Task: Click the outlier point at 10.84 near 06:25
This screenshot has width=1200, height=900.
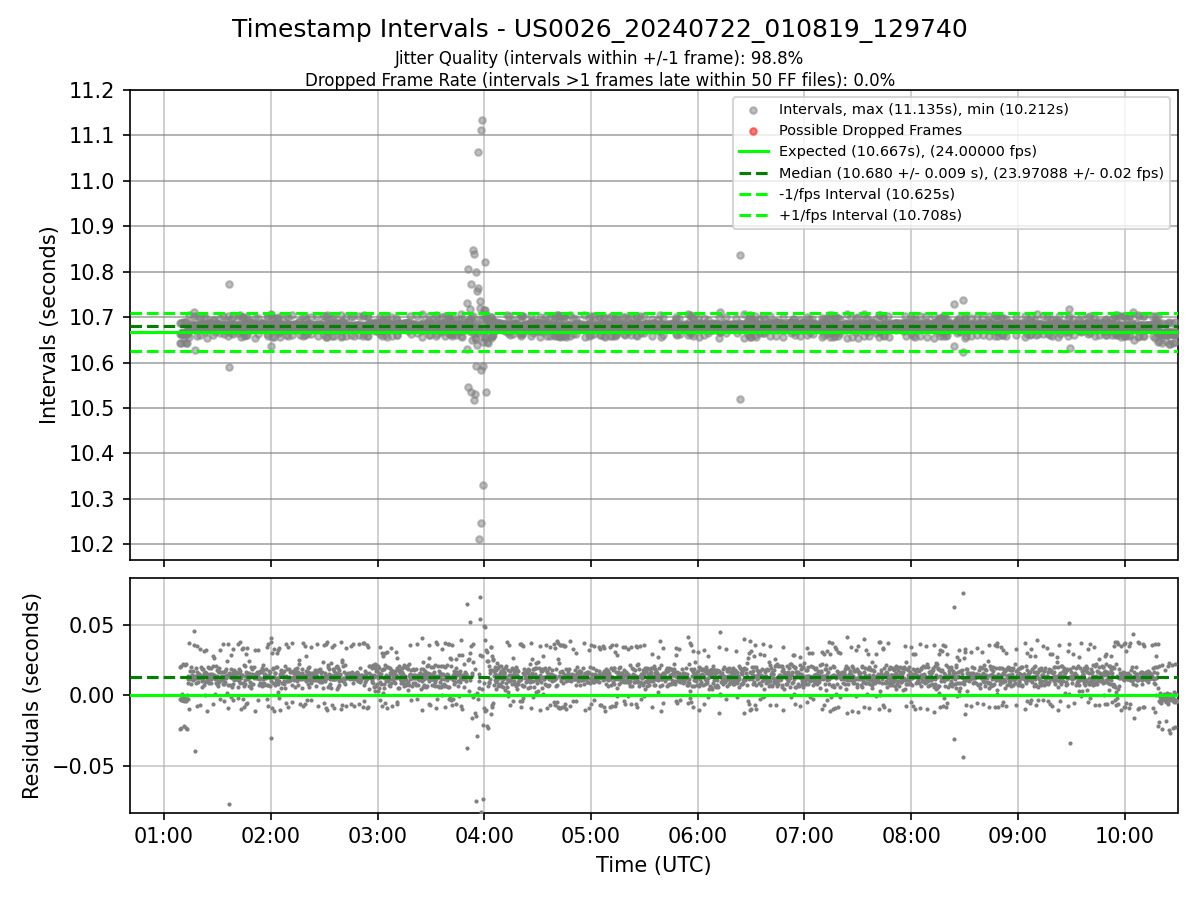Action: (x=740, y=255)
